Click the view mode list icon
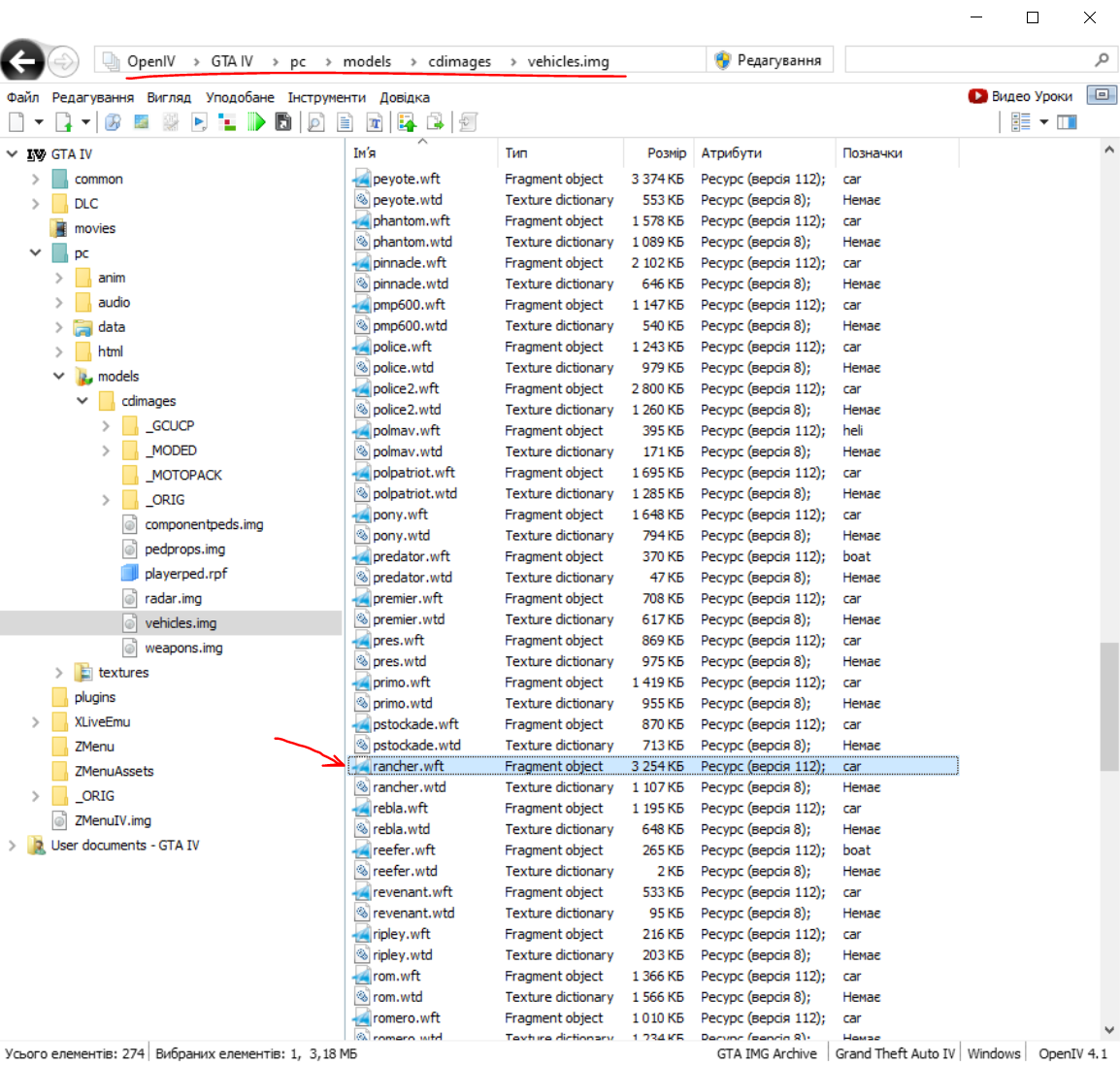 1021,122
